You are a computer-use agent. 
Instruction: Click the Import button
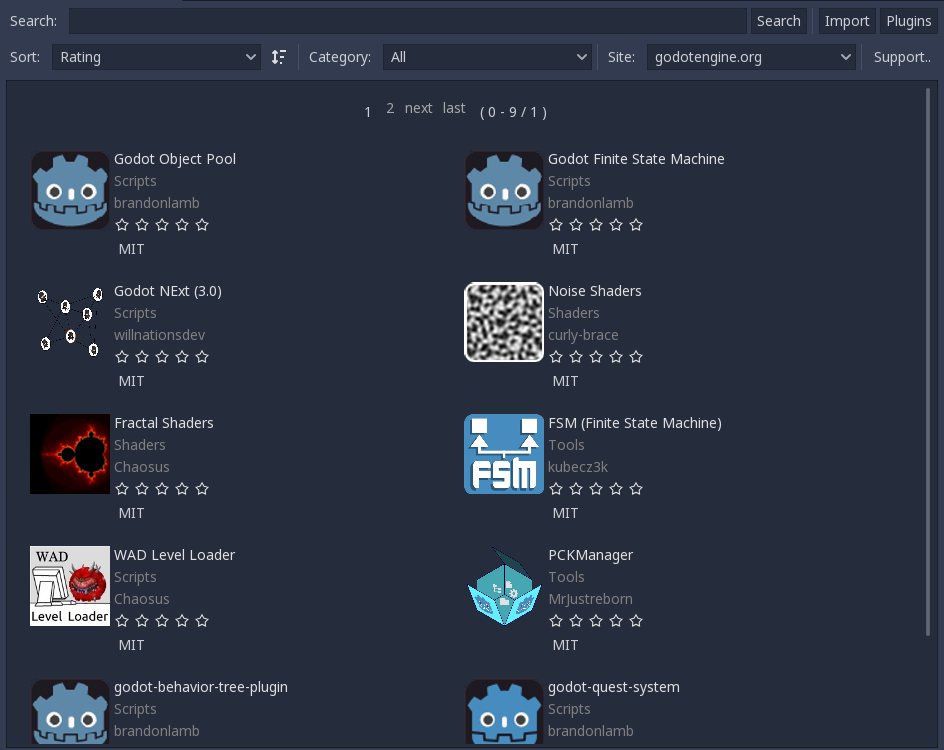tap(846, 21)
